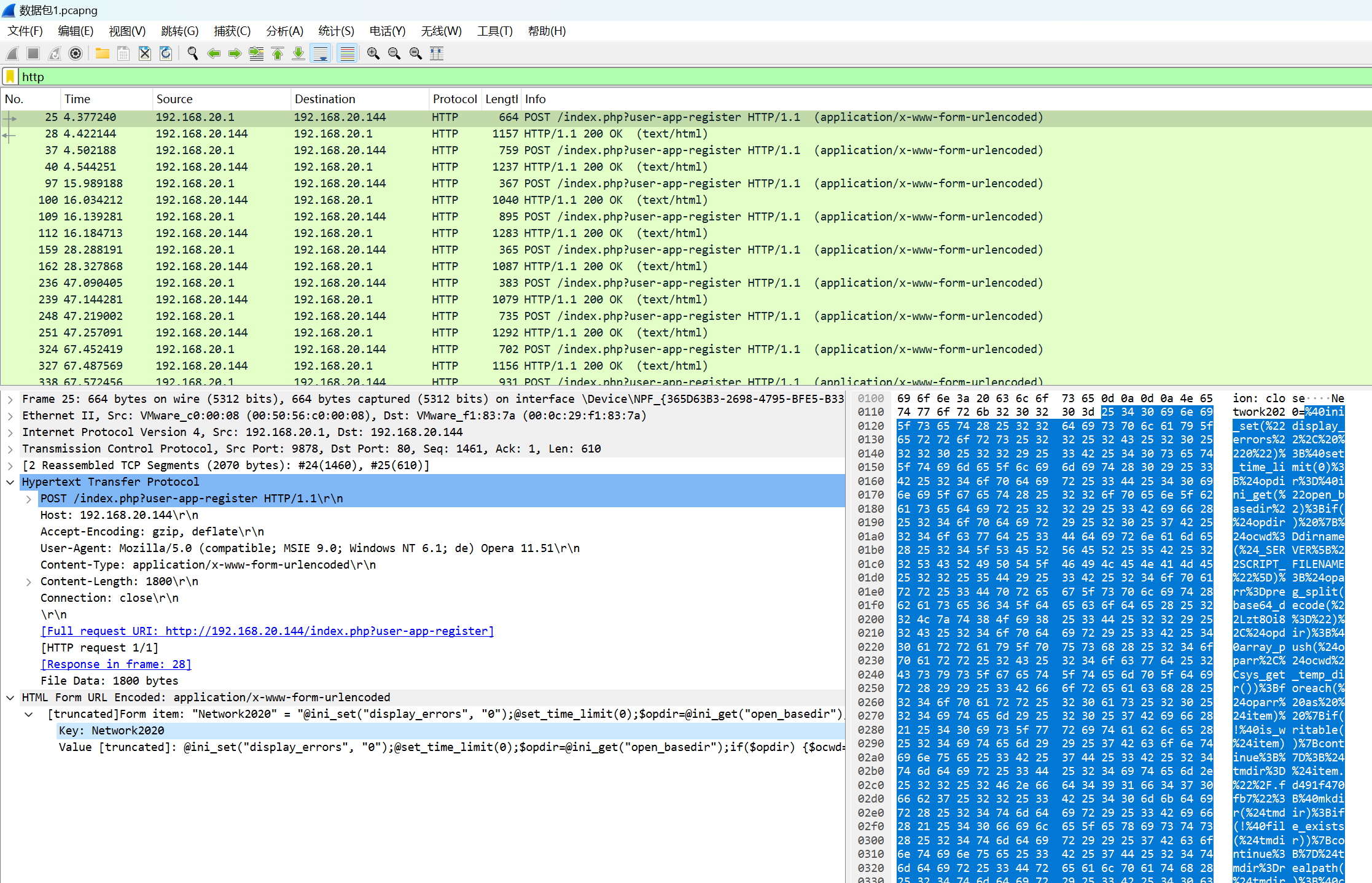
Task: Go back with the left green arrow
Action: (x=214, y=54)
